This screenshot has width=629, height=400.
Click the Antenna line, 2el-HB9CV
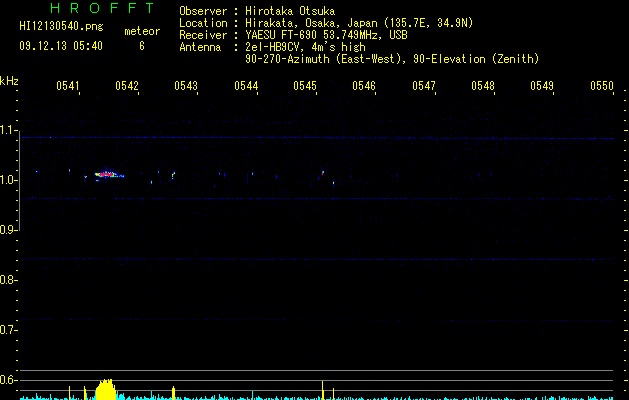tap(272, 47)
